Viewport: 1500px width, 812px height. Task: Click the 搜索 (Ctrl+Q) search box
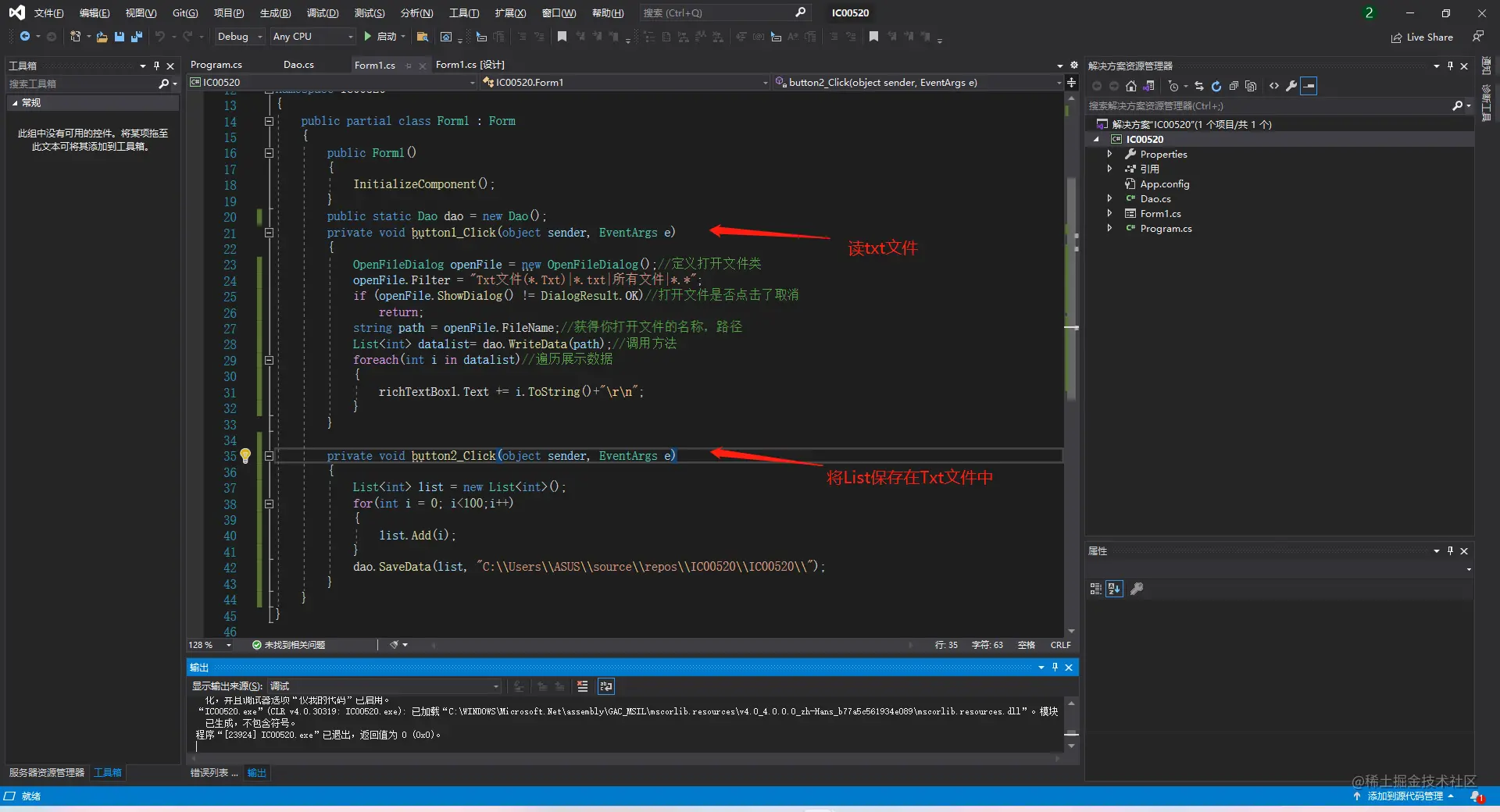coord(724,12)
